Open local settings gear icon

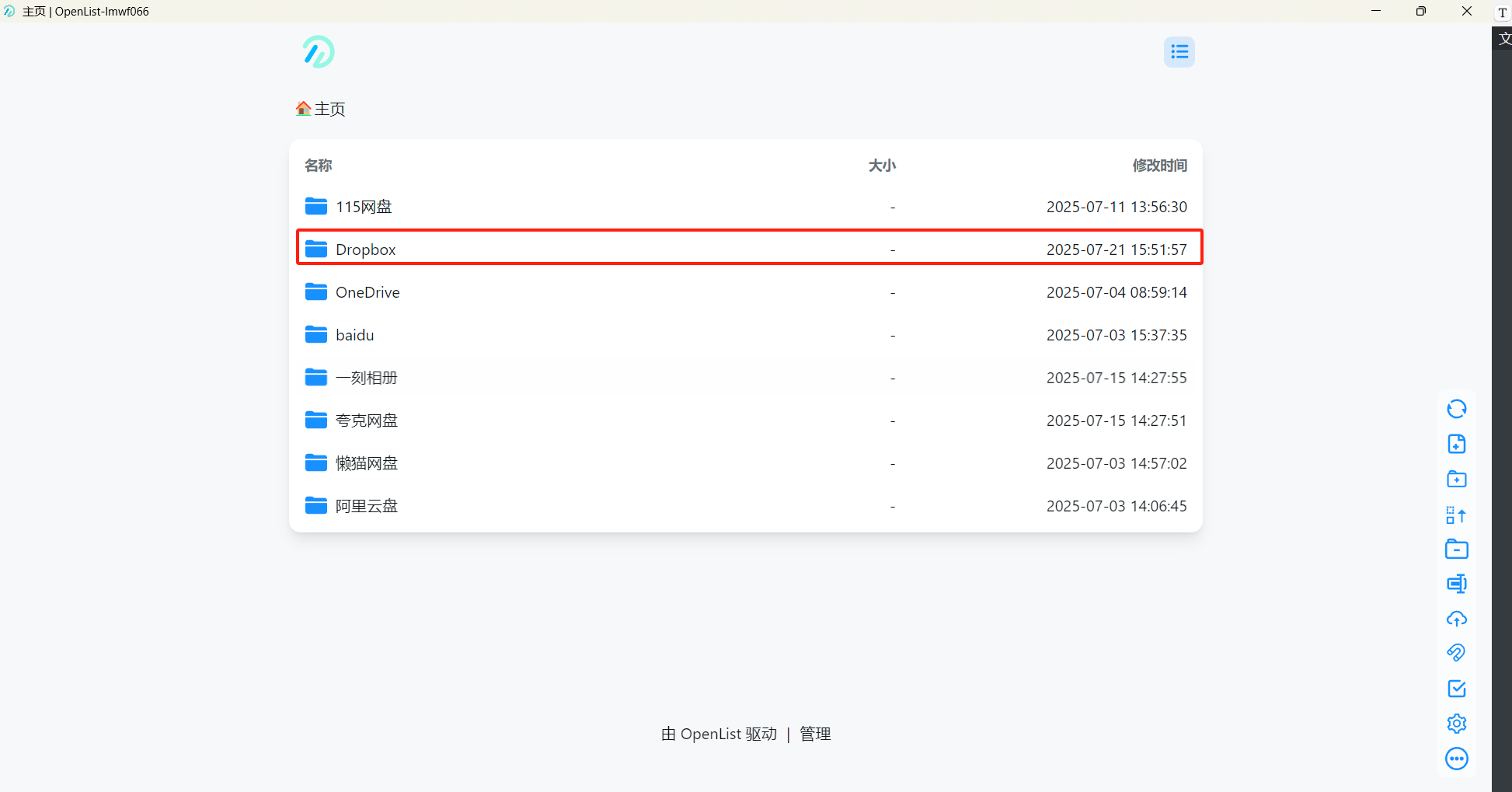1457,724
